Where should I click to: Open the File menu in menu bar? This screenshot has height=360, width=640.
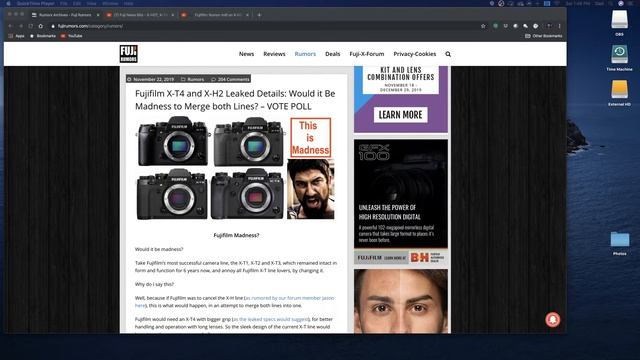64,3
